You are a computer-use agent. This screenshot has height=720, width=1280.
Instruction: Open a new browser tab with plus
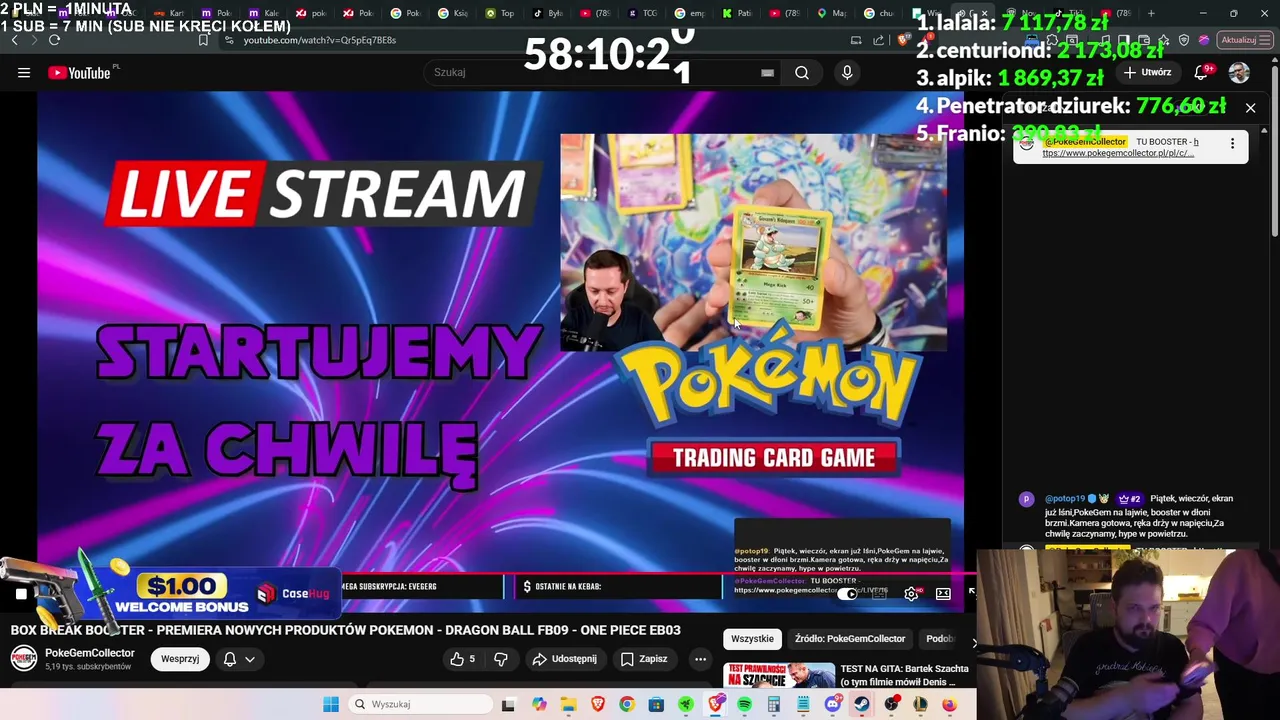pos(1151,13)
